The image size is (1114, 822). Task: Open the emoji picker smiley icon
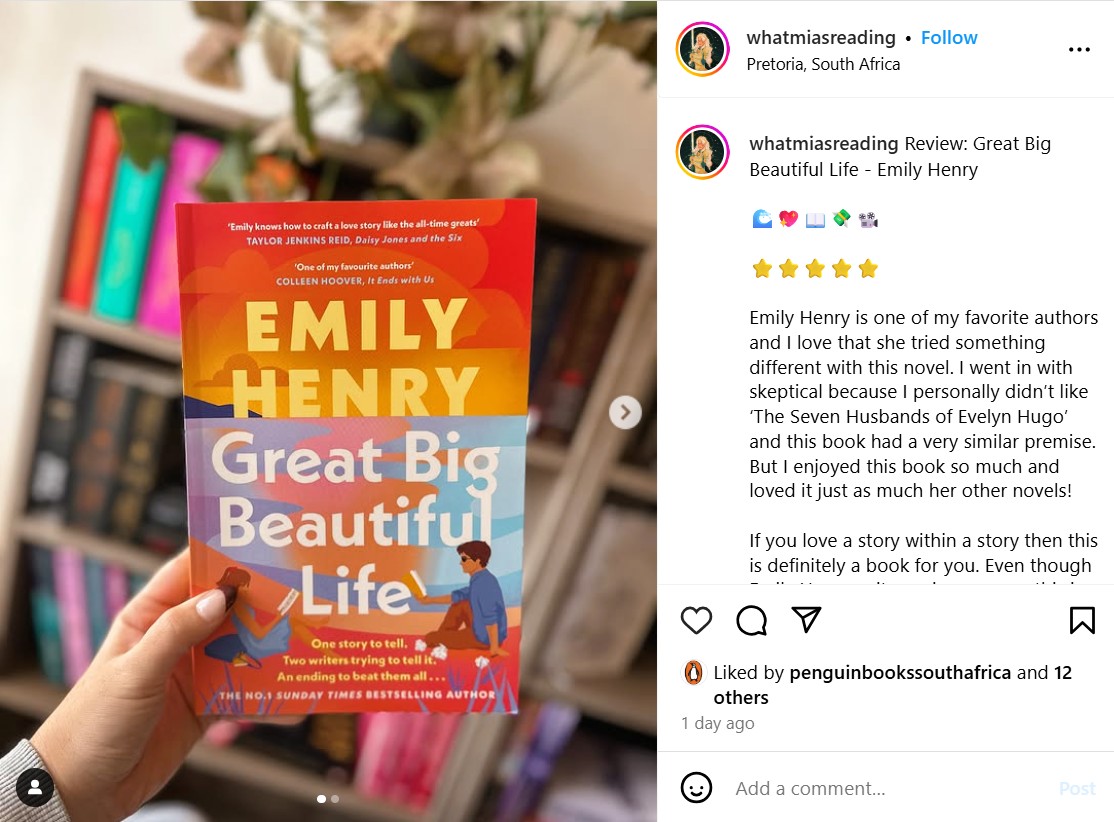pos(696,788)
